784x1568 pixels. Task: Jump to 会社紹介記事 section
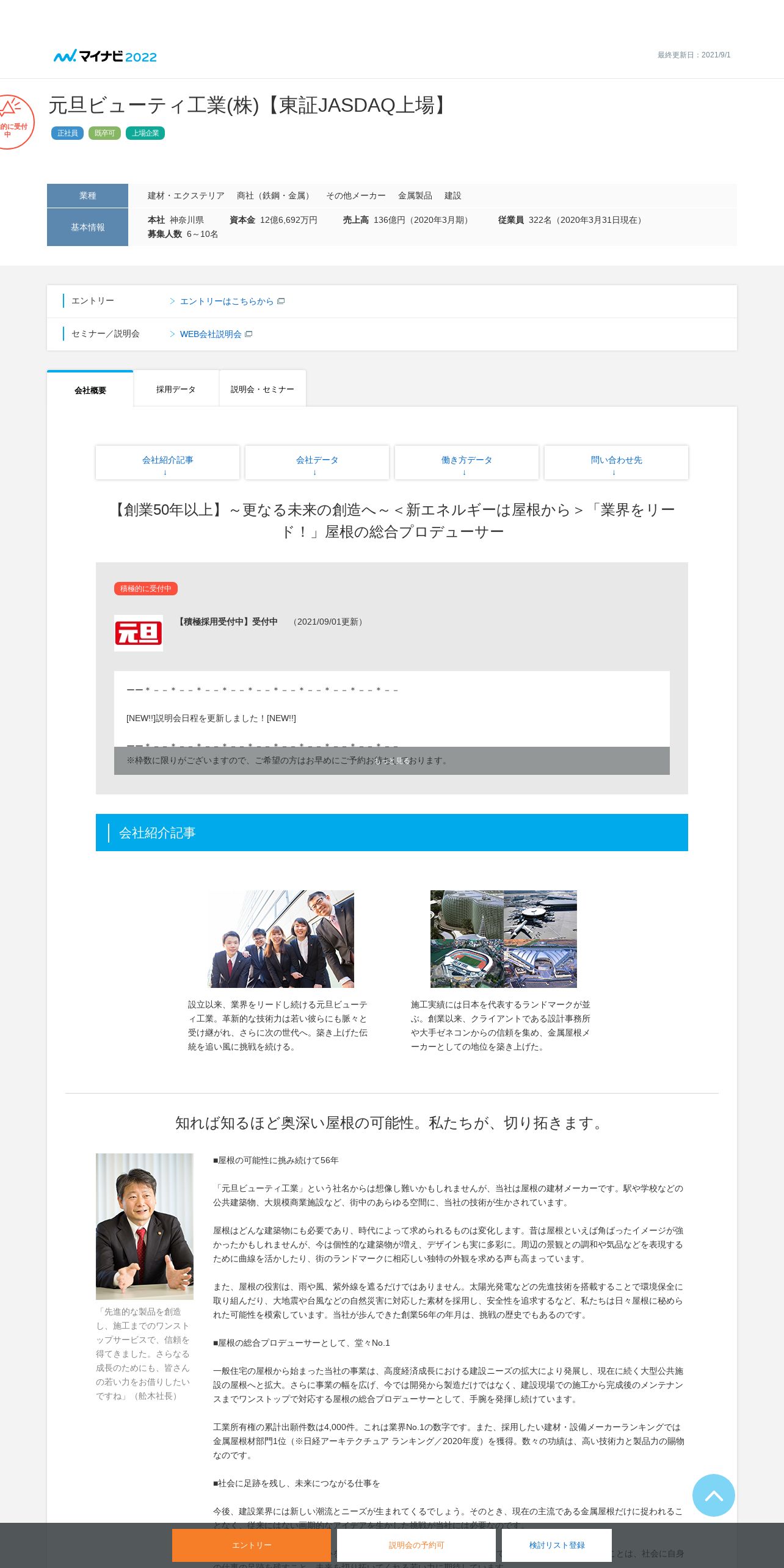[167, 463]
